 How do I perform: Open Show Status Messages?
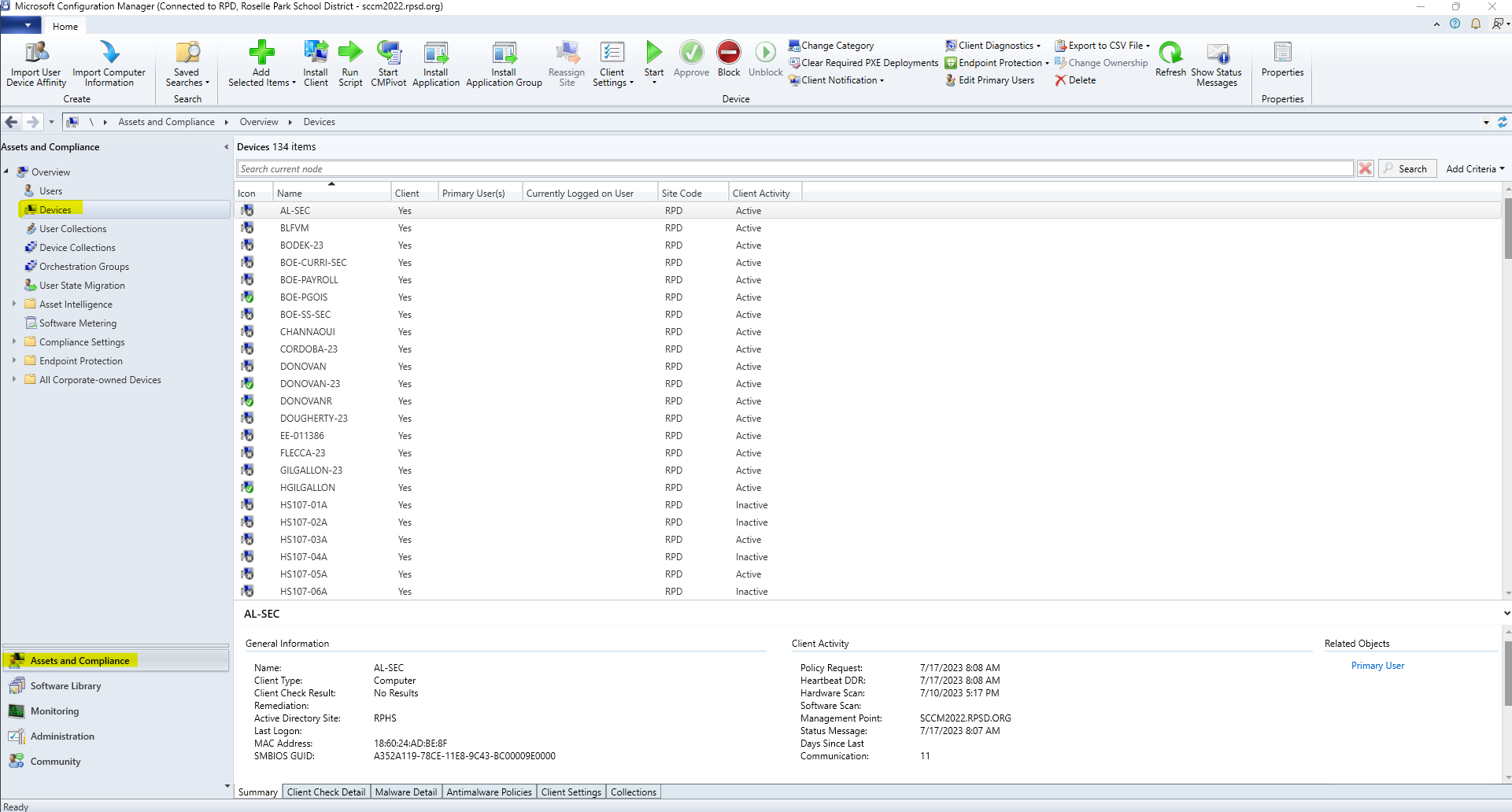(1217, 64)
